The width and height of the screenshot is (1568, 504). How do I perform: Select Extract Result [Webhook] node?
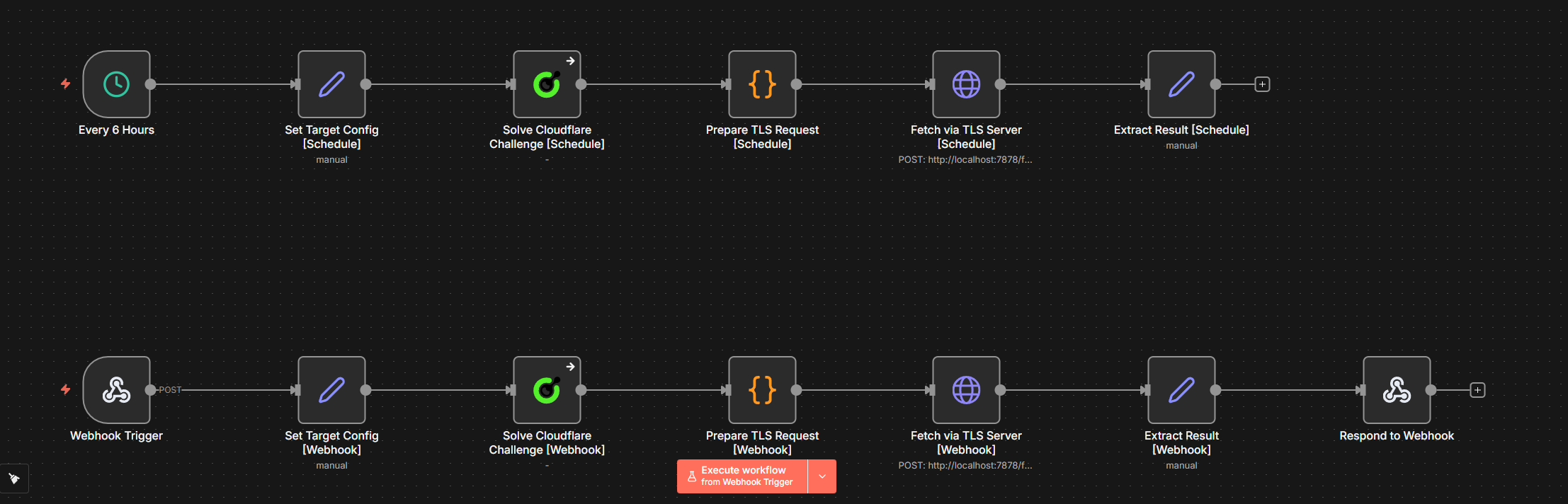pos(1181,390)
